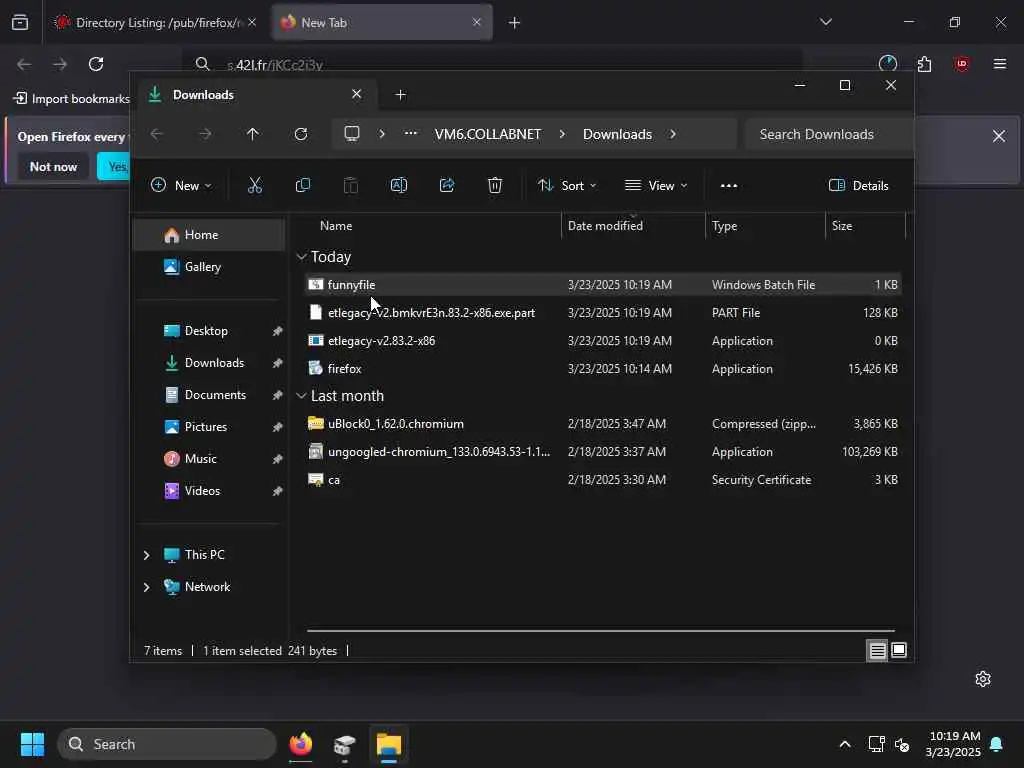Open Documents in the navigation pane

209,394
